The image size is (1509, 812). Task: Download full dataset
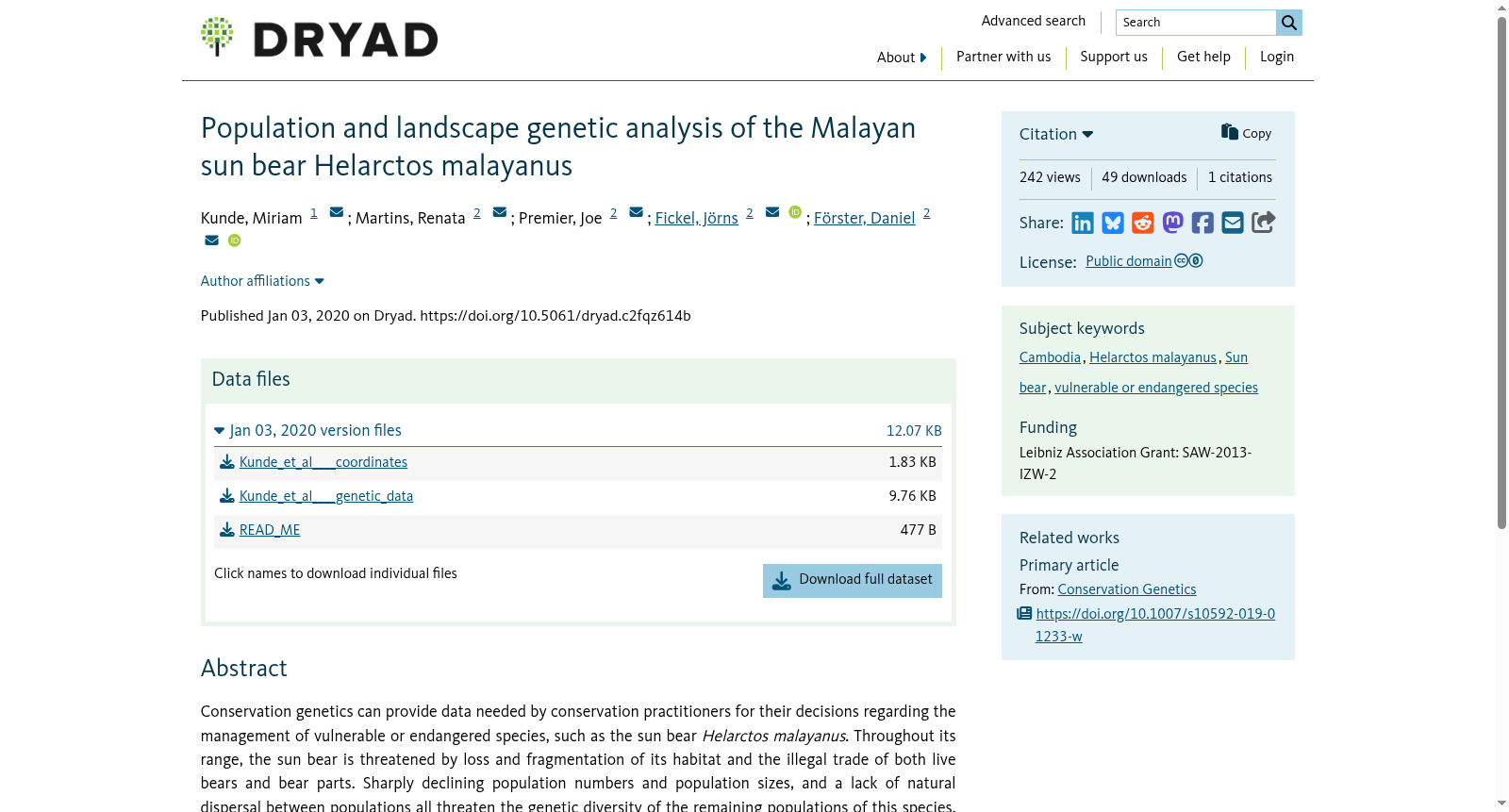pyautogui.click(x=853, y=580)
